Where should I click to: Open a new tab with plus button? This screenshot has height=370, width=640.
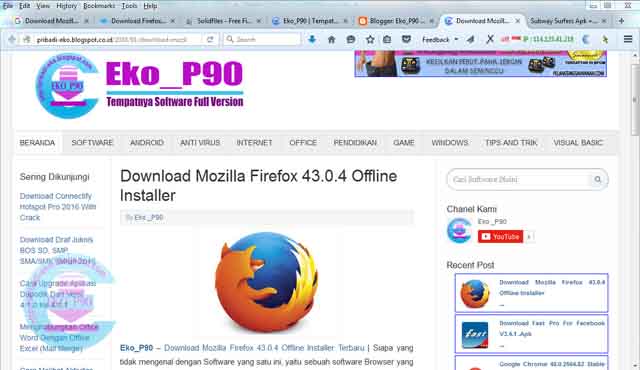pos(621,21)
